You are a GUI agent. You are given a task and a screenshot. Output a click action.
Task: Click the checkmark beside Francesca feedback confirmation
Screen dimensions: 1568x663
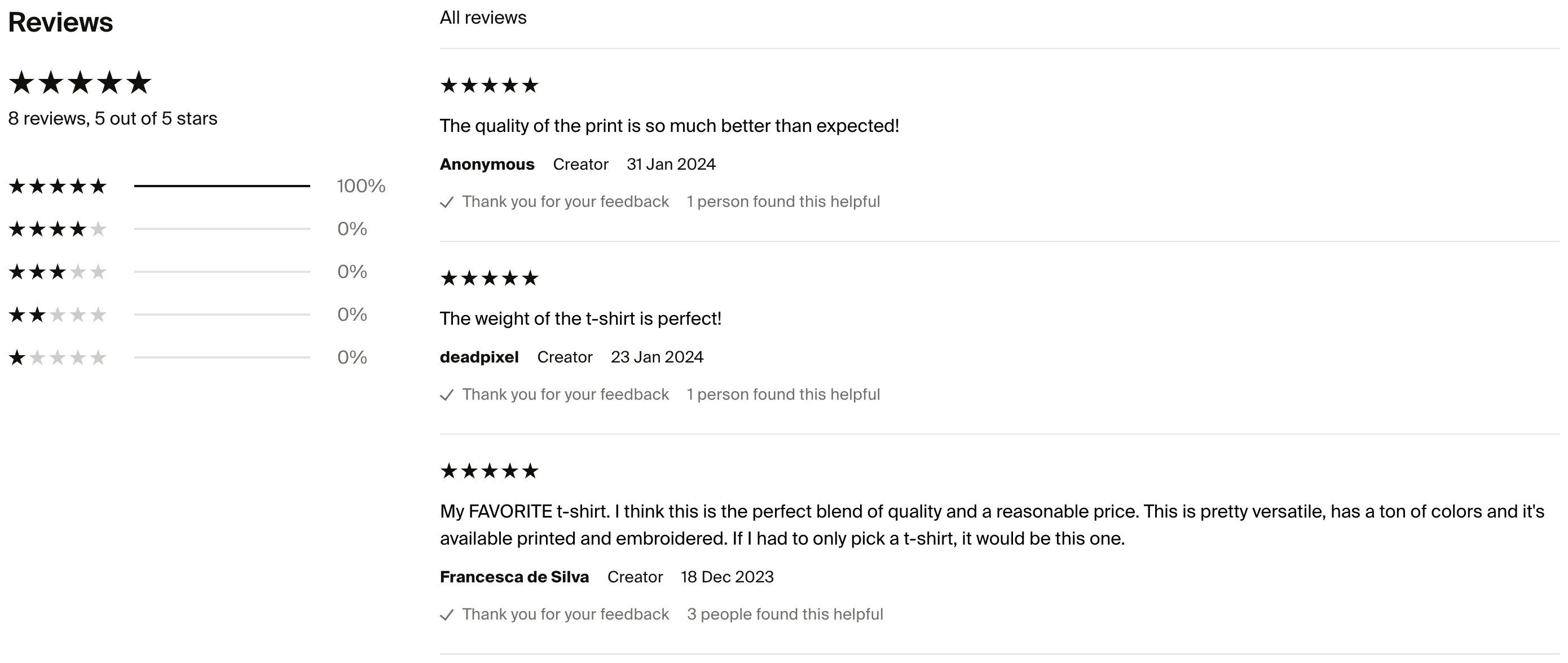click(447, 615)
